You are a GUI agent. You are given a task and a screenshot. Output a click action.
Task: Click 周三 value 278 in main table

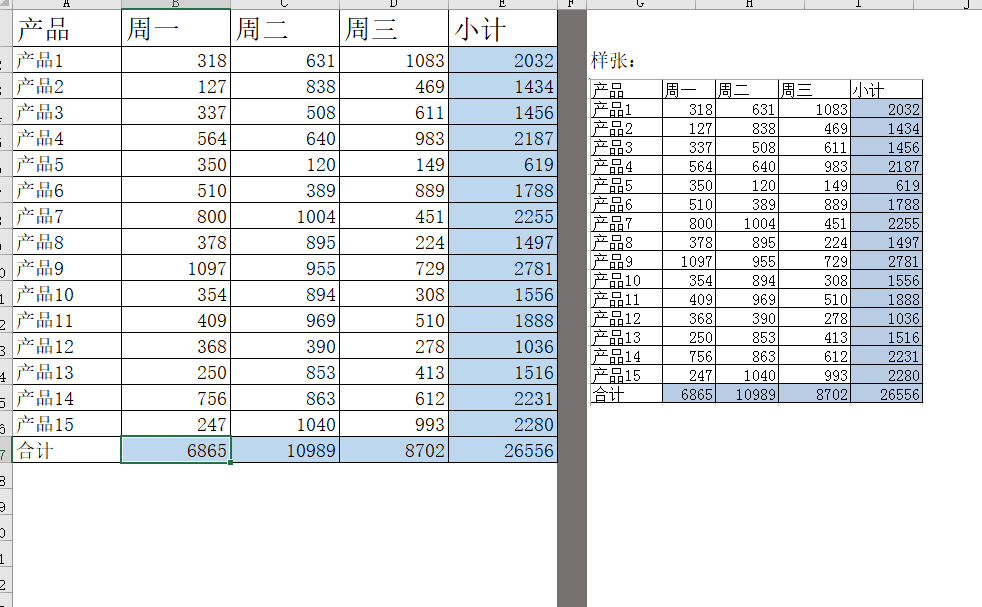point(394,346)
